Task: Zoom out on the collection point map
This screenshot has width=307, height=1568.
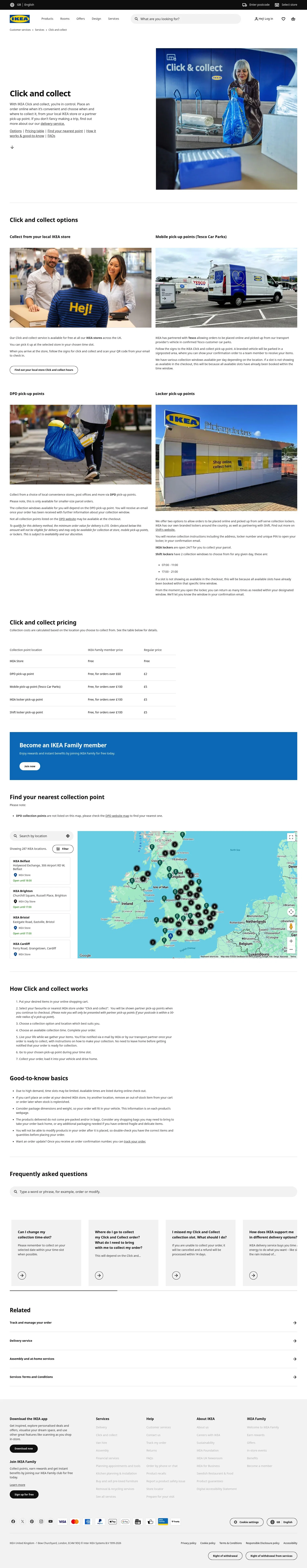Action: point(291,950)
